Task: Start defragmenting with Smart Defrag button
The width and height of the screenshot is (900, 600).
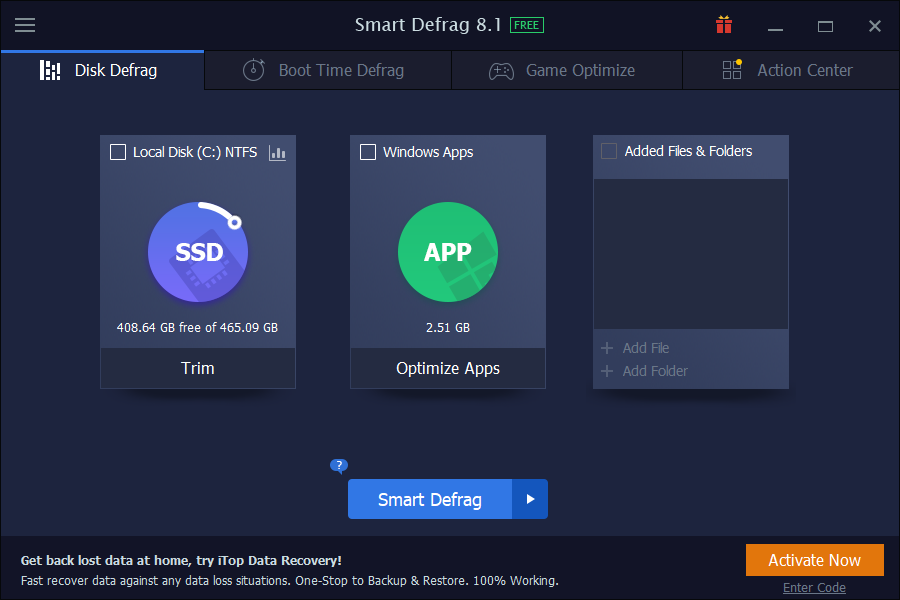Action: [x=429, y=499]
